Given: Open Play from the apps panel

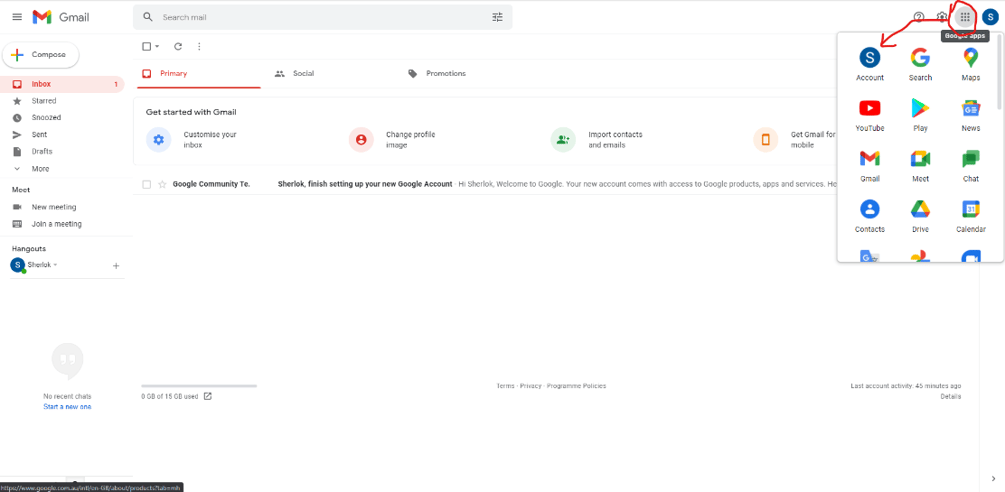Looking at the screenshot, I should click(x=920, y=115).
